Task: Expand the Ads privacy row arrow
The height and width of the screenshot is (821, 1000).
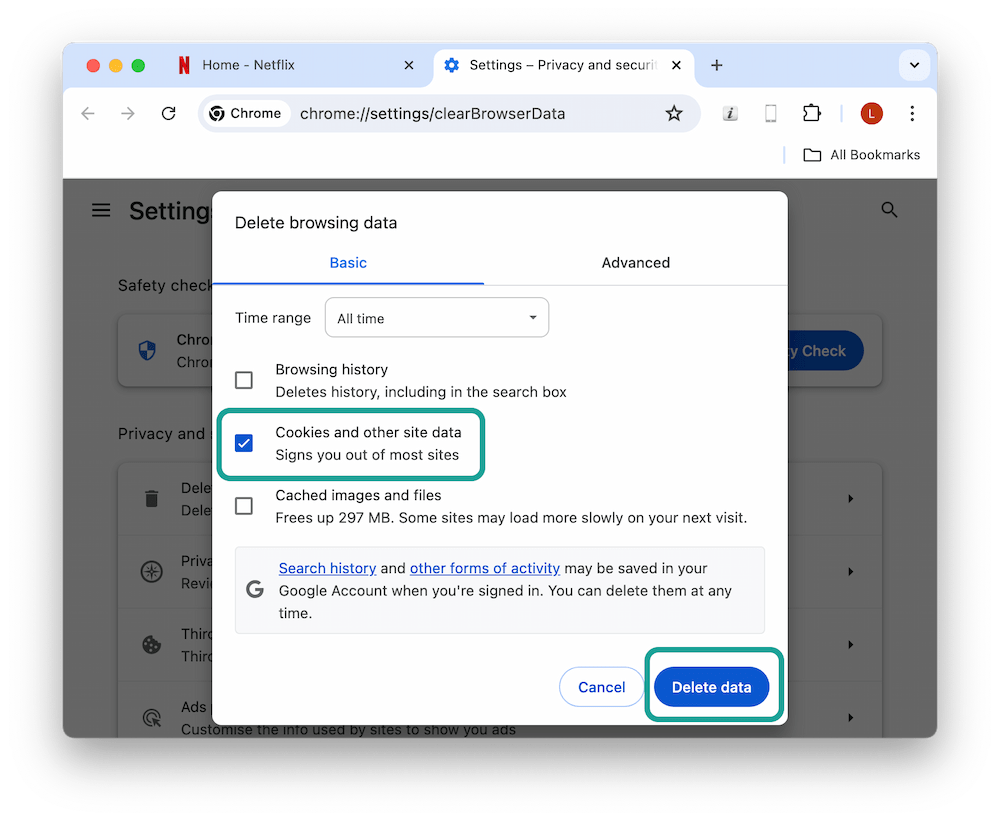Action: click(x=850, y=718)
